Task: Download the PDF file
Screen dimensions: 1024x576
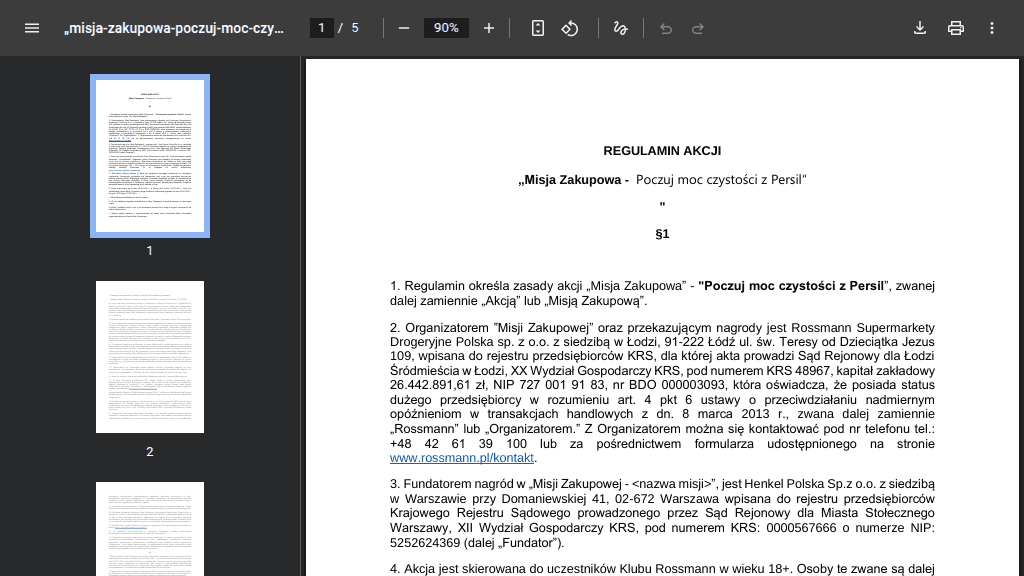Action: point(920,28)
